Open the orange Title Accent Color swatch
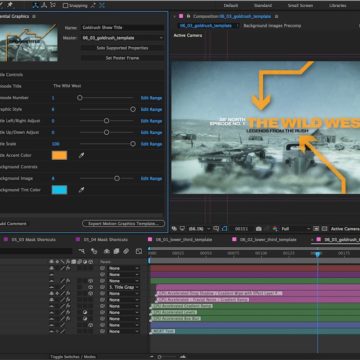Viewport: 360px width, 360px height. [59, 155]
